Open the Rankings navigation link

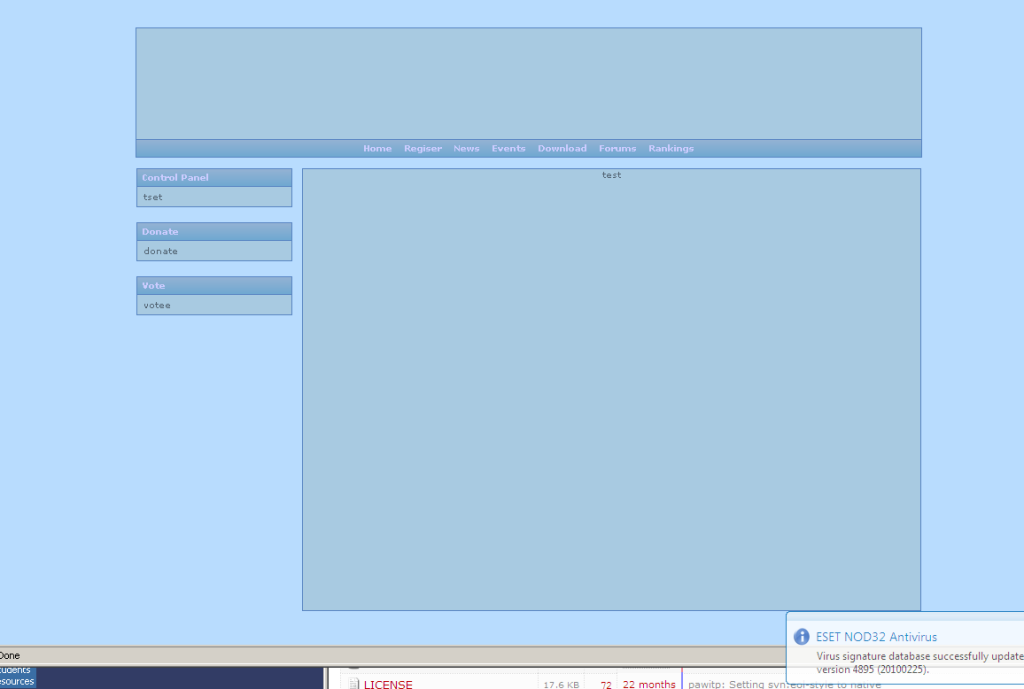click(670, 149)
